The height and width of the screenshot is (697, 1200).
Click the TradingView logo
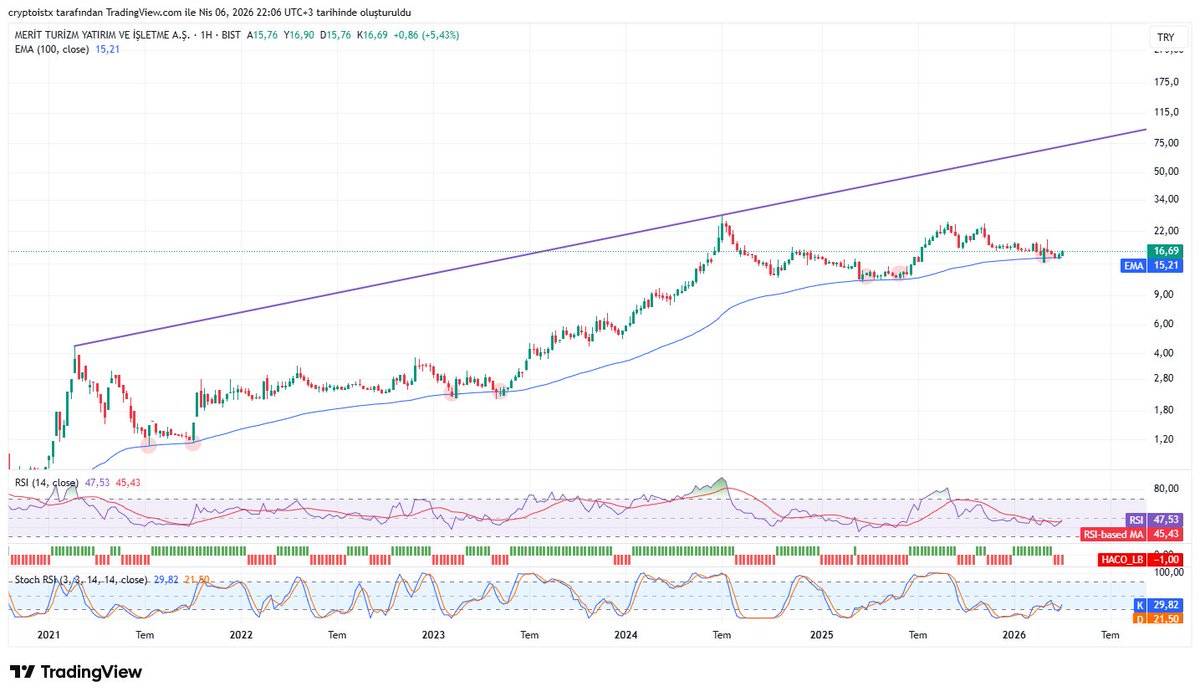[76, 672]
